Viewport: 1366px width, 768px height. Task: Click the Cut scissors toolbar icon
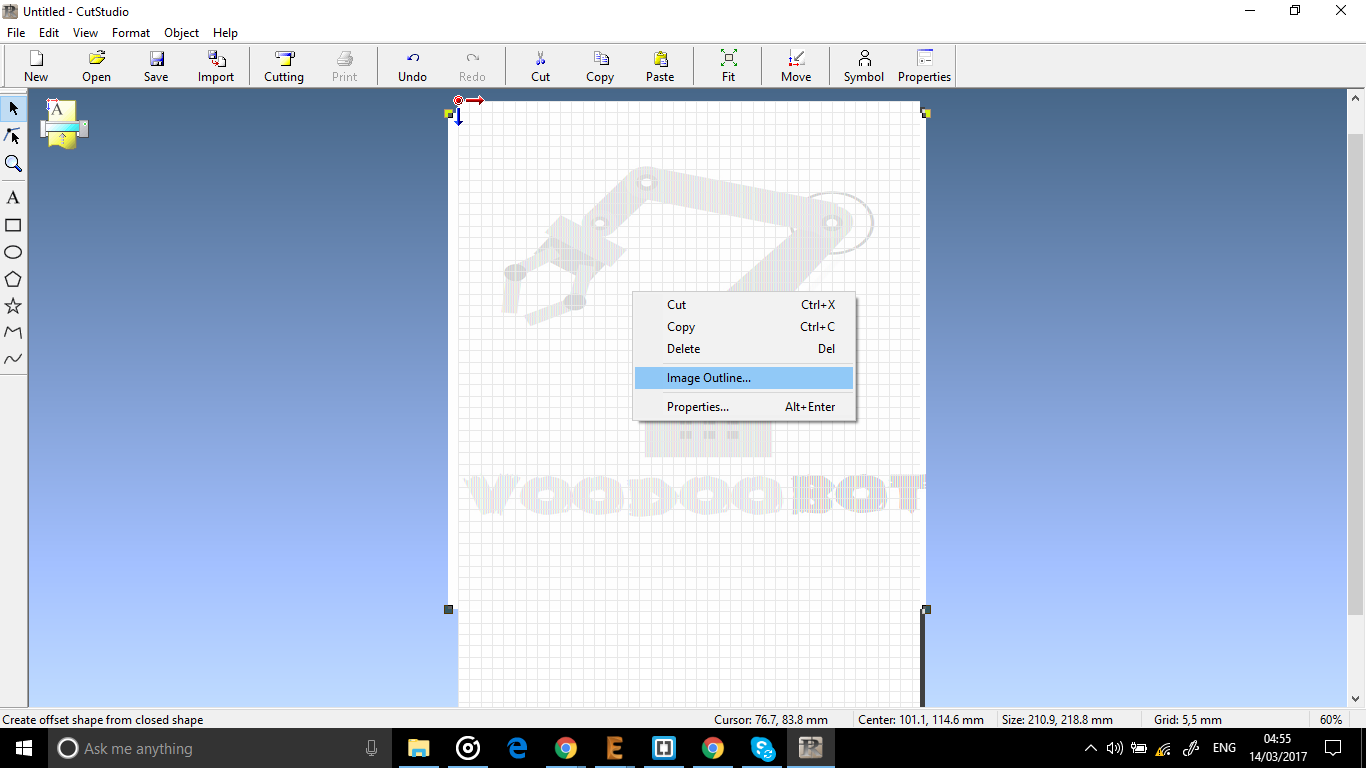(x=540, y=66)
